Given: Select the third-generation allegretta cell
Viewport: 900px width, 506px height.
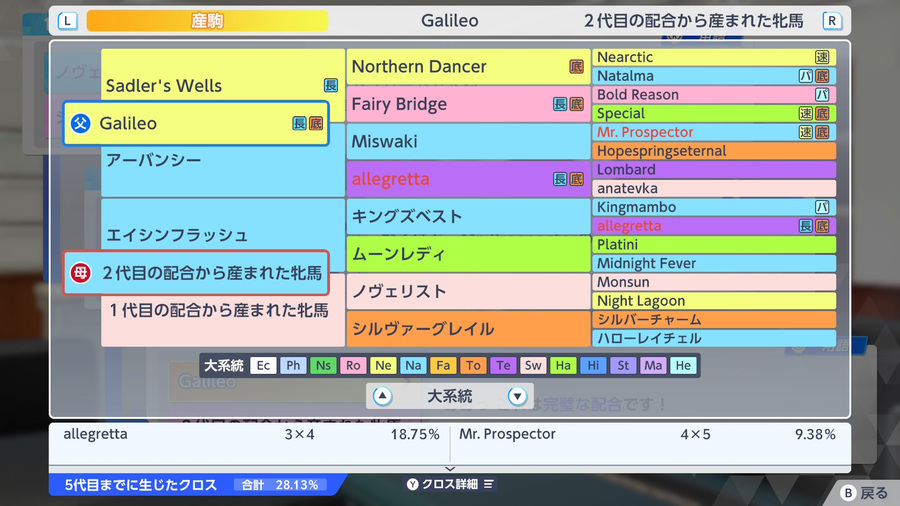Looking at the screenshot, I should (468, 179).
